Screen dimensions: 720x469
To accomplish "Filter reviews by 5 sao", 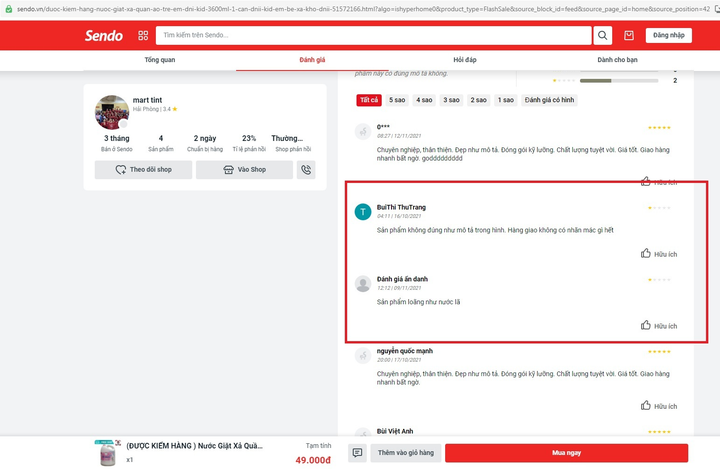I will [397, 100].
